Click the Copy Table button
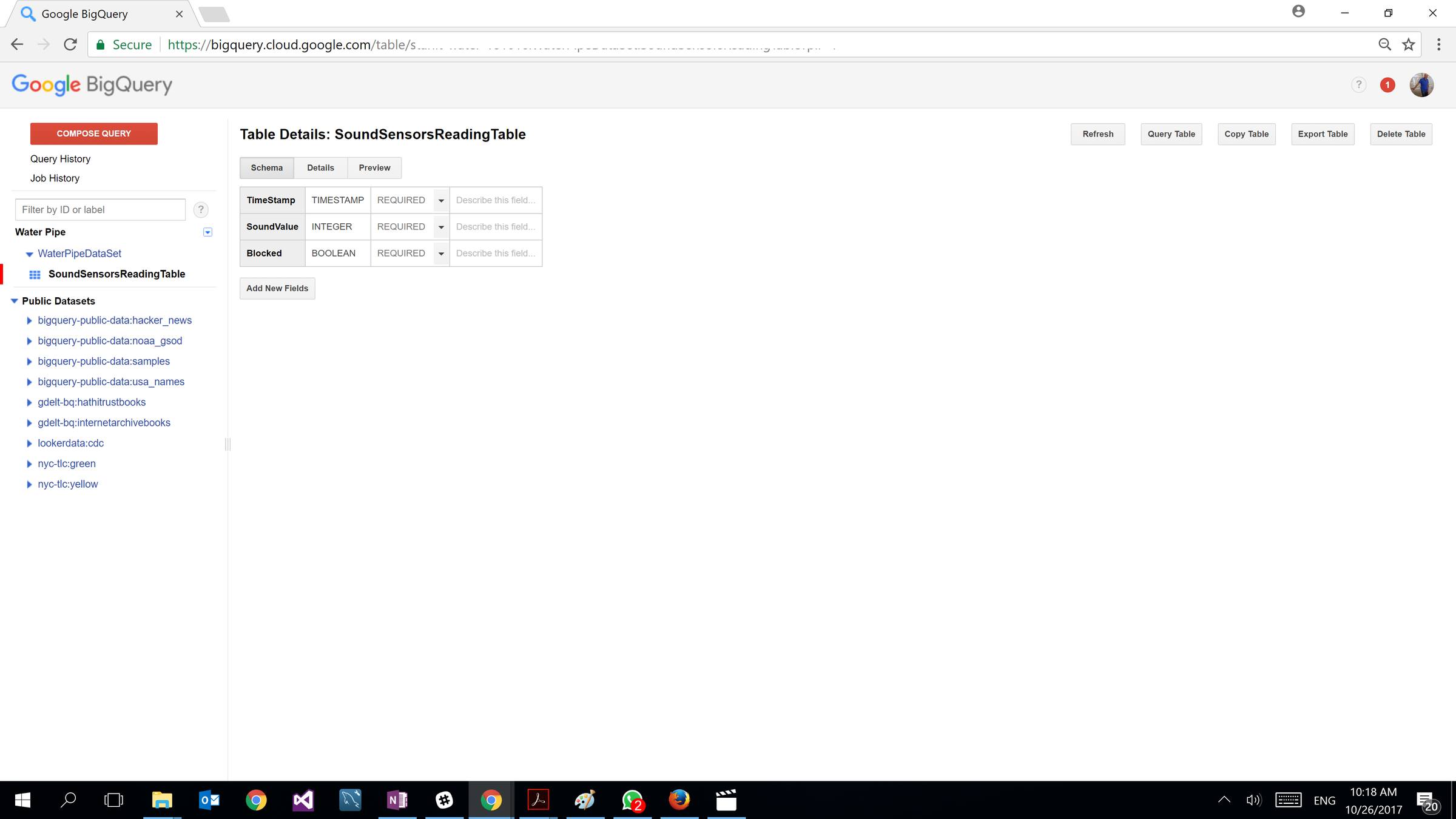 1247,134
